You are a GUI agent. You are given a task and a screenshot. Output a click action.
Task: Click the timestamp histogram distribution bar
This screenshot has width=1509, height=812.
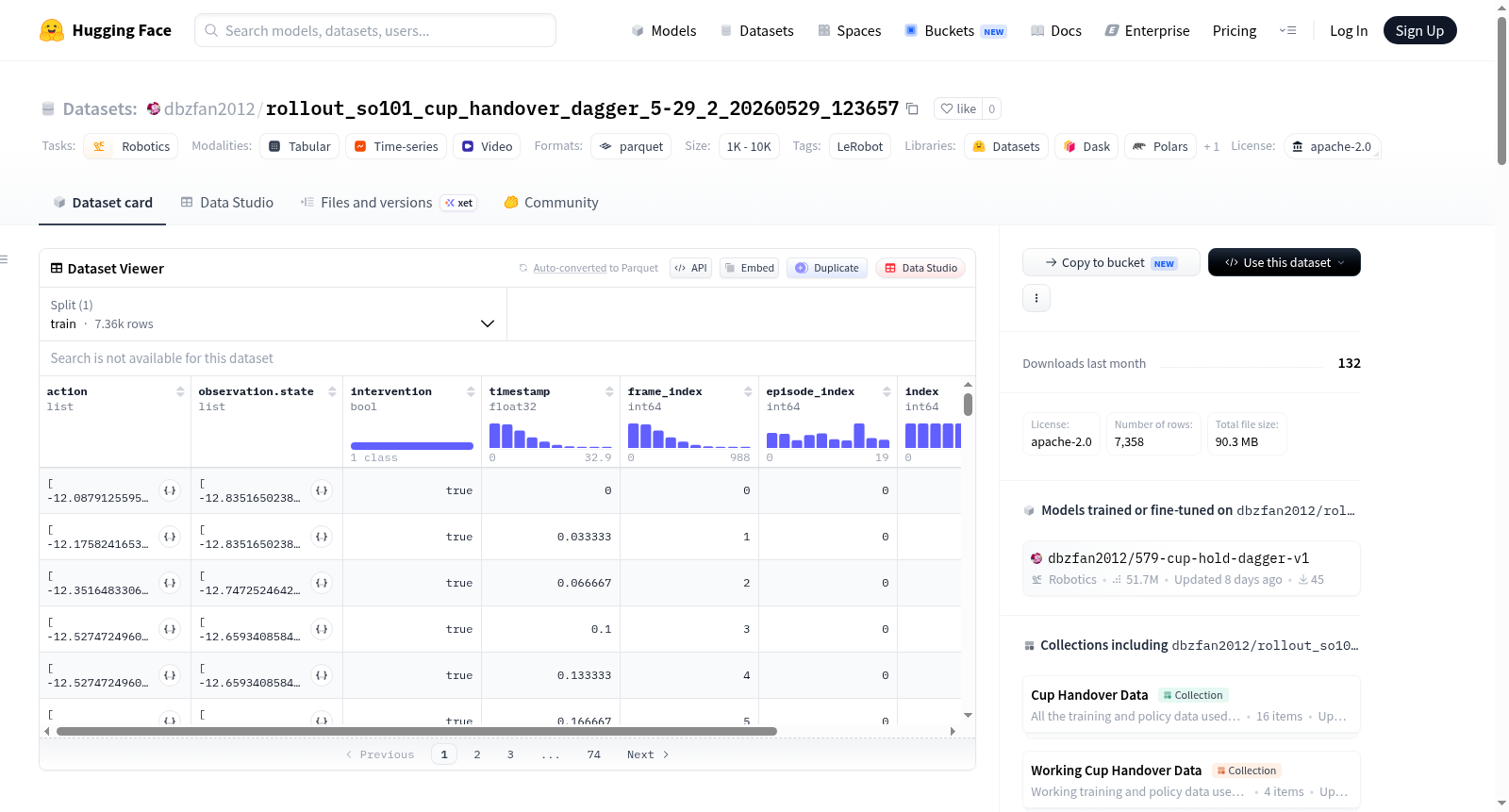click(x=550, y=436)
